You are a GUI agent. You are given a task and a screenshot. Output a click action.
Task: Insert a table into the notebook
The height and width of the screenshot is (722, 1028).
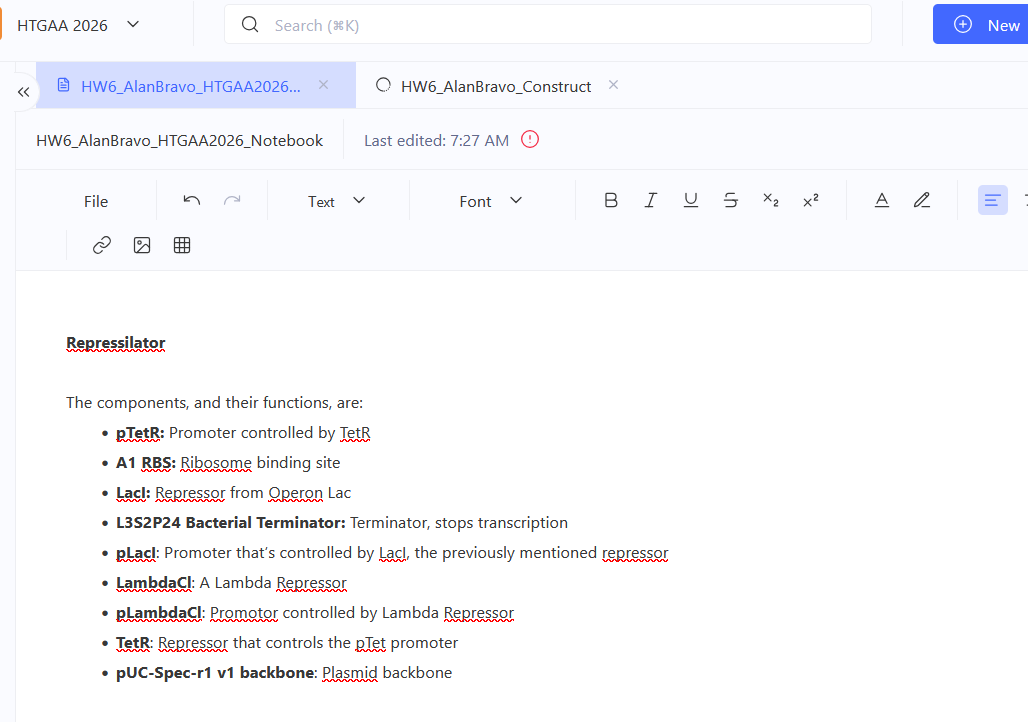tap(182, 245)
